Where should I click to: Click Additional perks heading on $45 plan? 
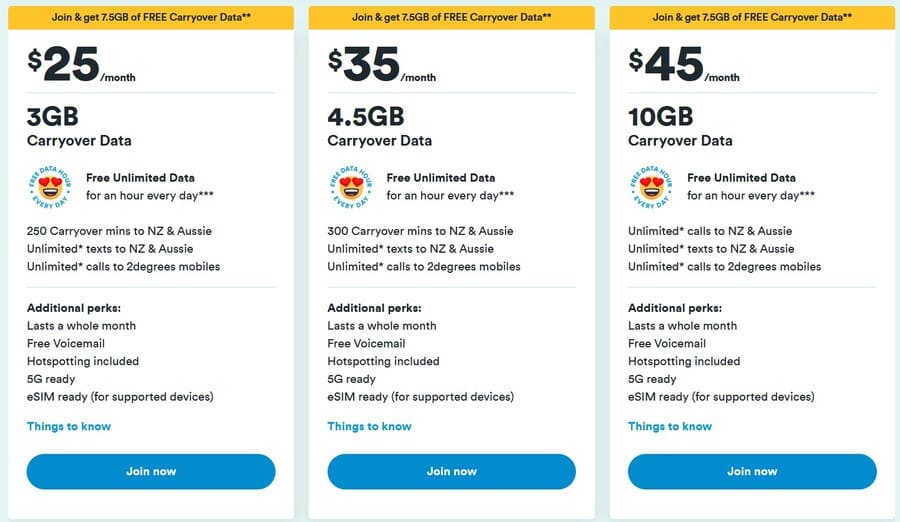[675, 308]
